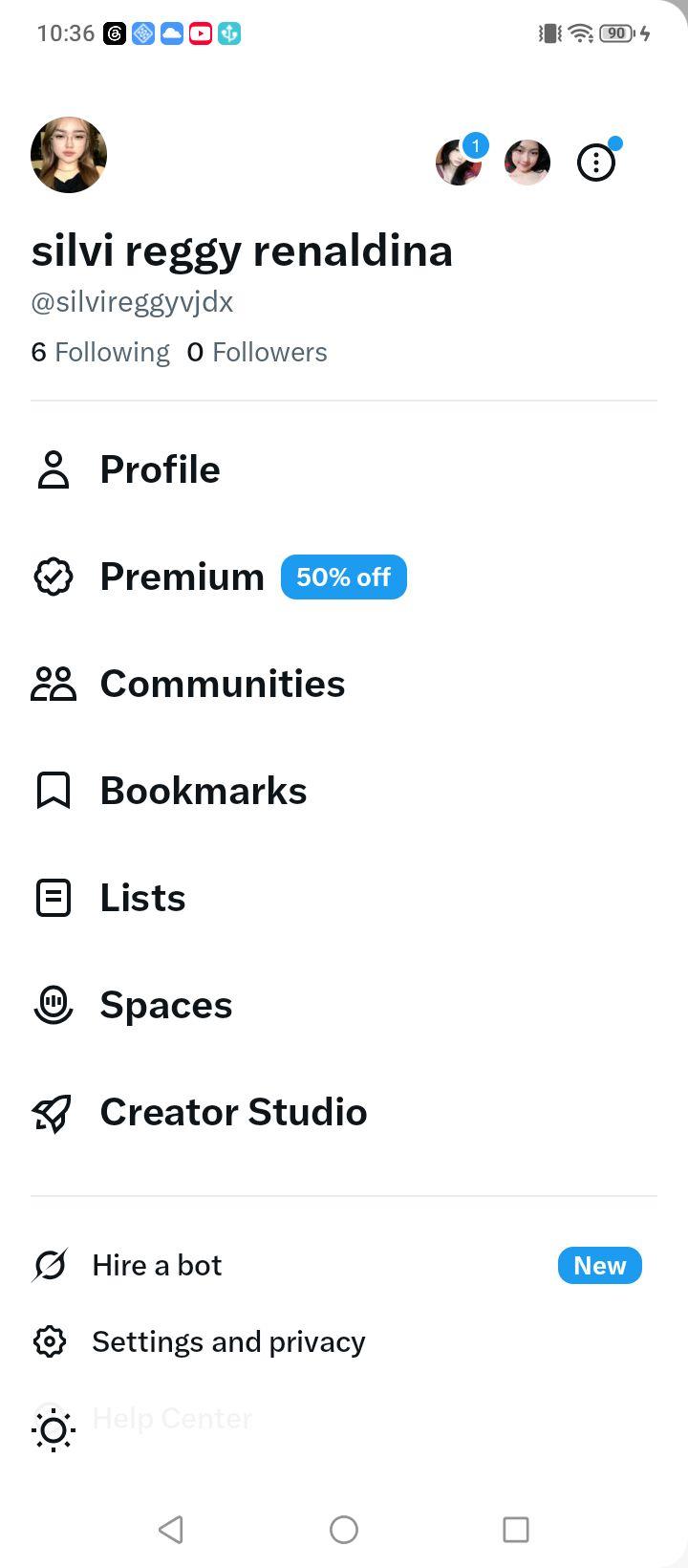The width and height of the screenshot is (688, 1568).
Task: Tap the Bookmarks ribbon icon
Action: (x=54, y=791)
